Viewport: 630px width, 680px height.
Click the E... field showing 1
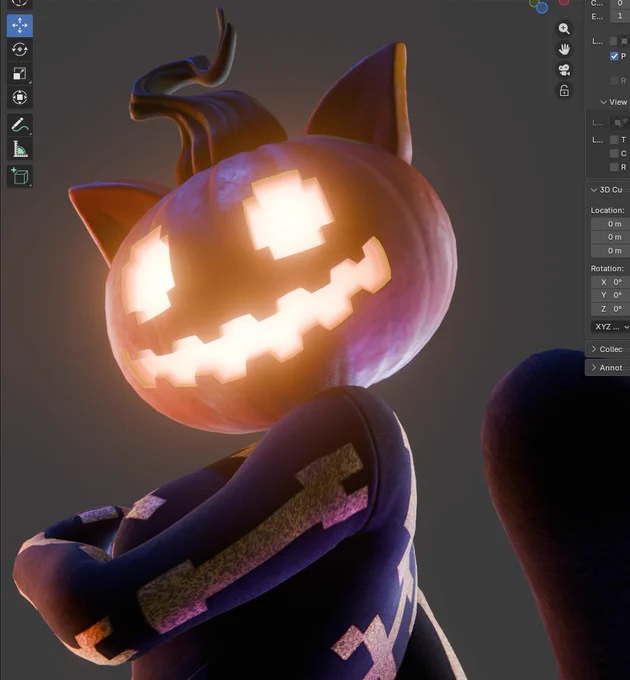(x=620, y=16)
